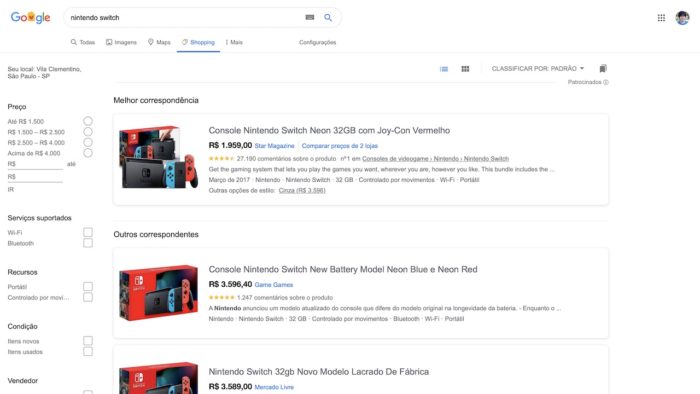
Task: Open the Google apps grid icon
Action: point(661,18)
